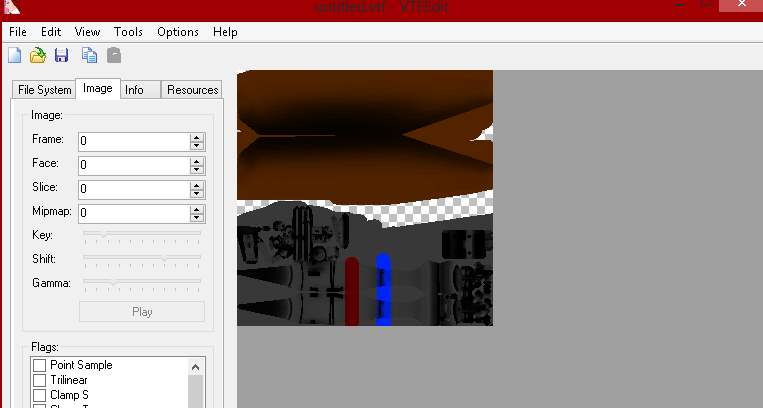Image resolution: width=763 pixels, height=408 pixels.
Task: Click into the Frame value field
Action: (x=134, y=141)
